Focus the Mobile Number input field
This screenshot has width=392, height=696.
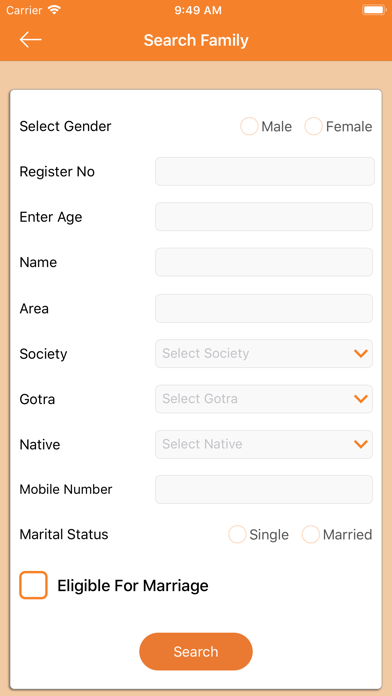click(264, 490)
